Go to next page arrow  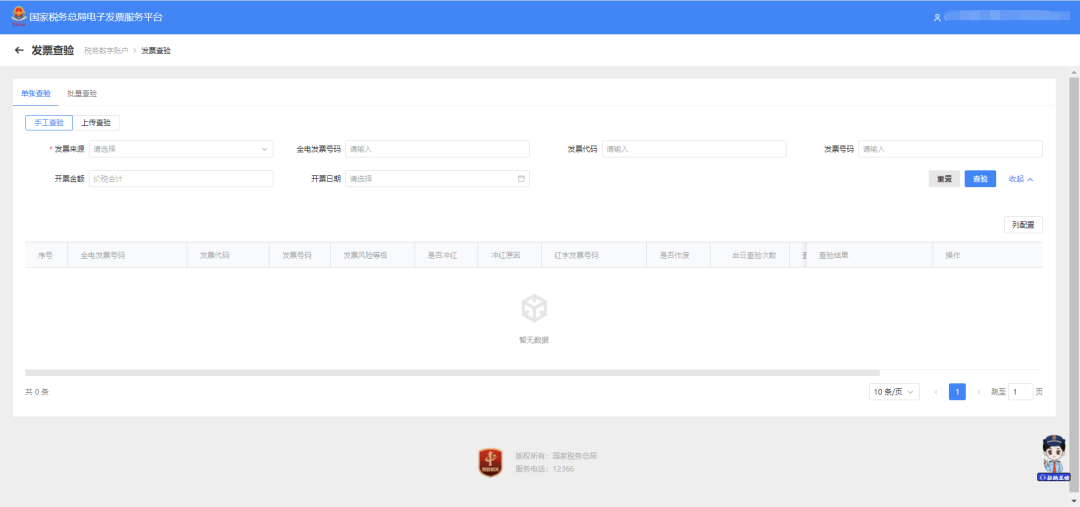(978, 392)
